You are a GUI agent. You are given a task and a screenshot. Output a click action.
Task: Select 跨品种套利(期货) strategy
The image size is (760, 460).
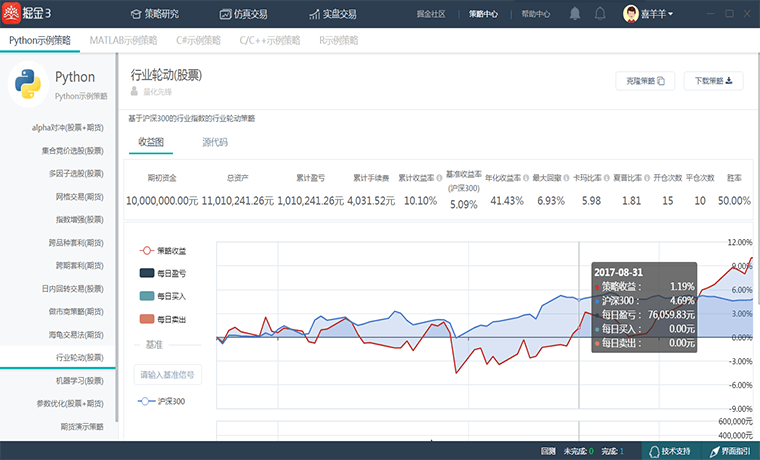click(x=76, y=243)
